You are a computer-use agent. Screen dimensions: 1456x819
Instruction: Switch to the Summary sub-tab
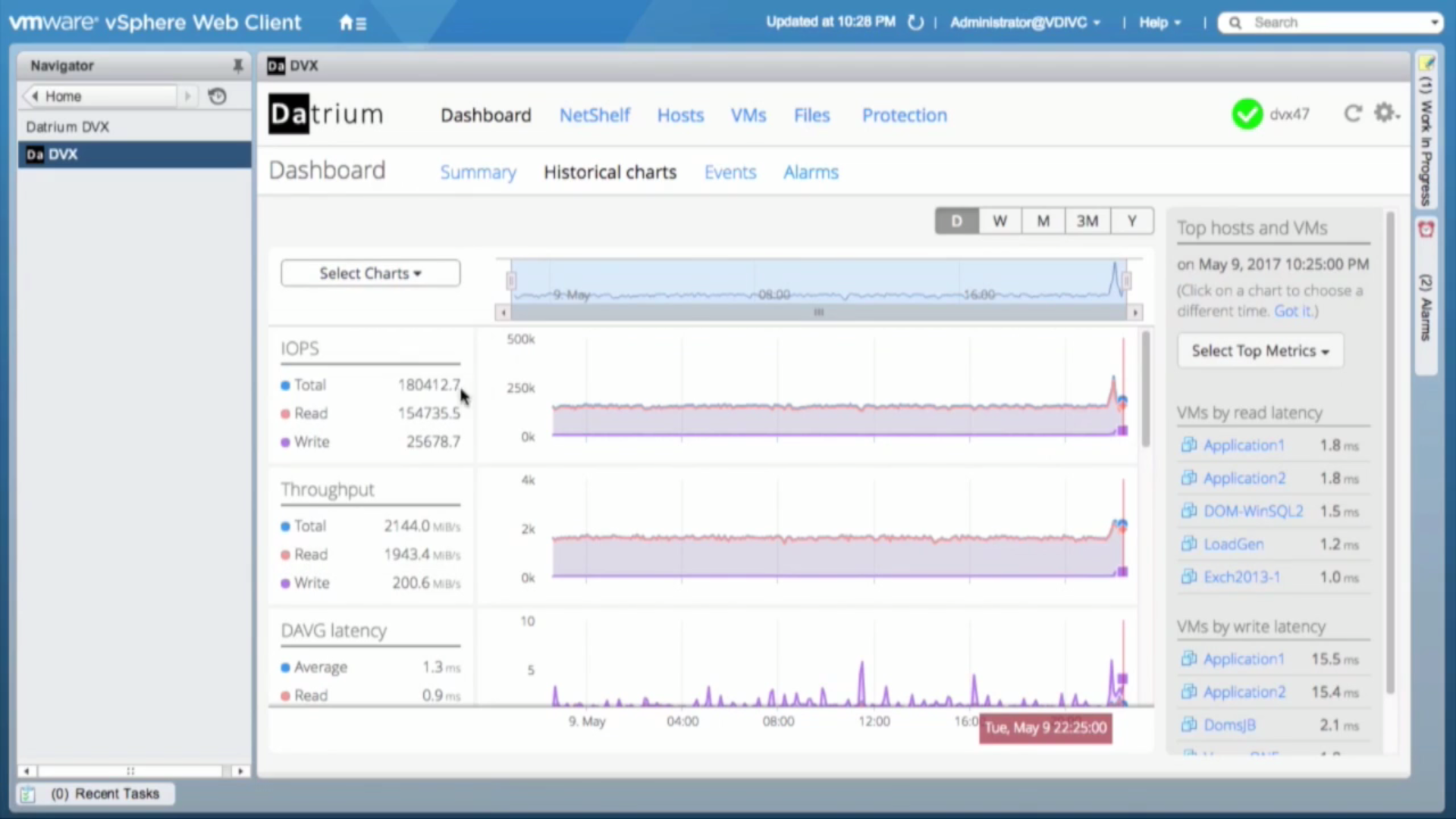pyautogui.click(x=478, y=172)
